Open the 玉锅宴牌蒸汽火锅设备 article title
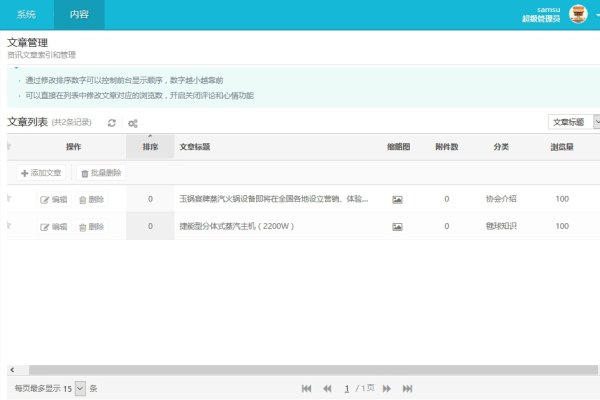This screenshot has height=400, width=600. (274, 199)
